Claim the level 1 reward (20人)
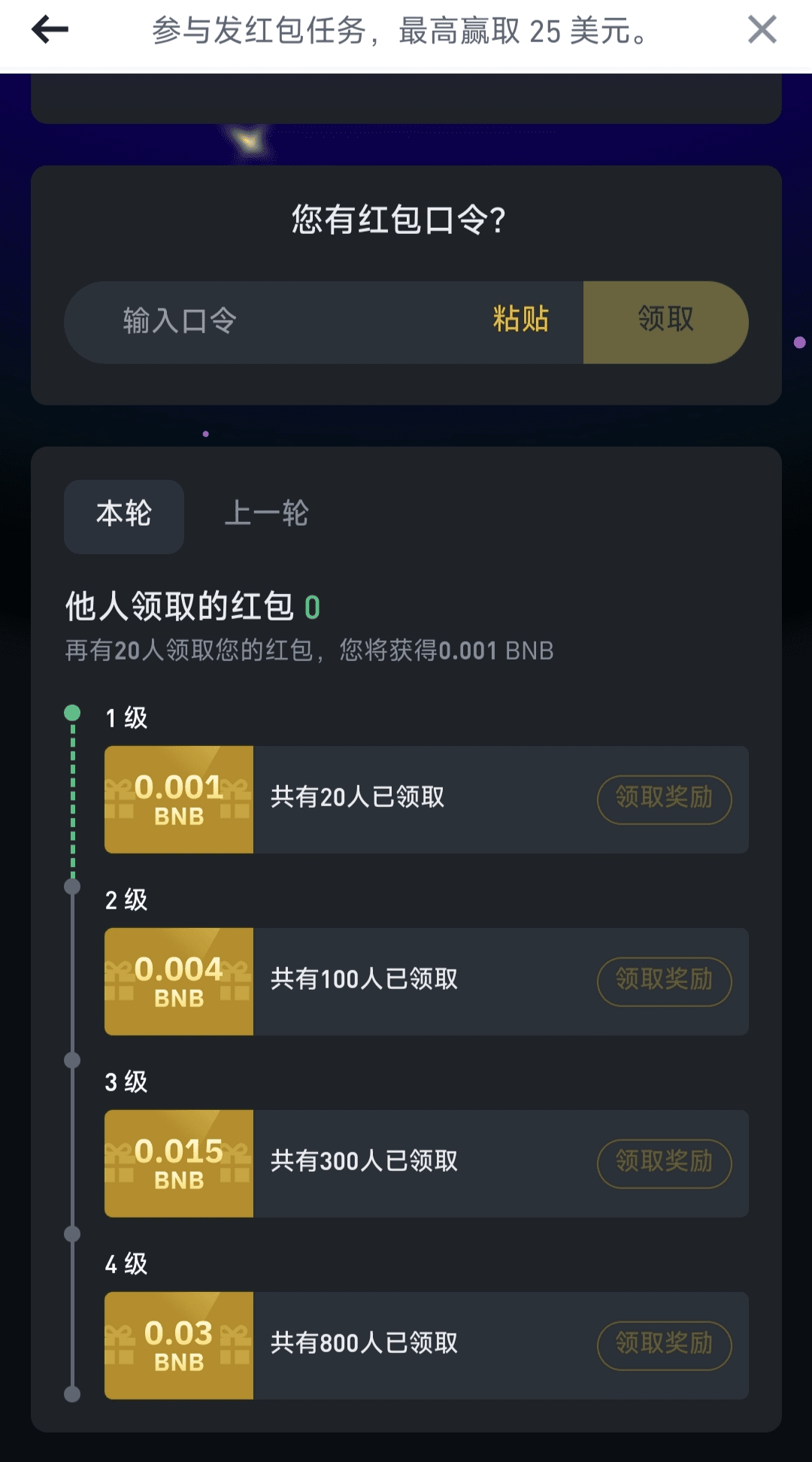 664,799
